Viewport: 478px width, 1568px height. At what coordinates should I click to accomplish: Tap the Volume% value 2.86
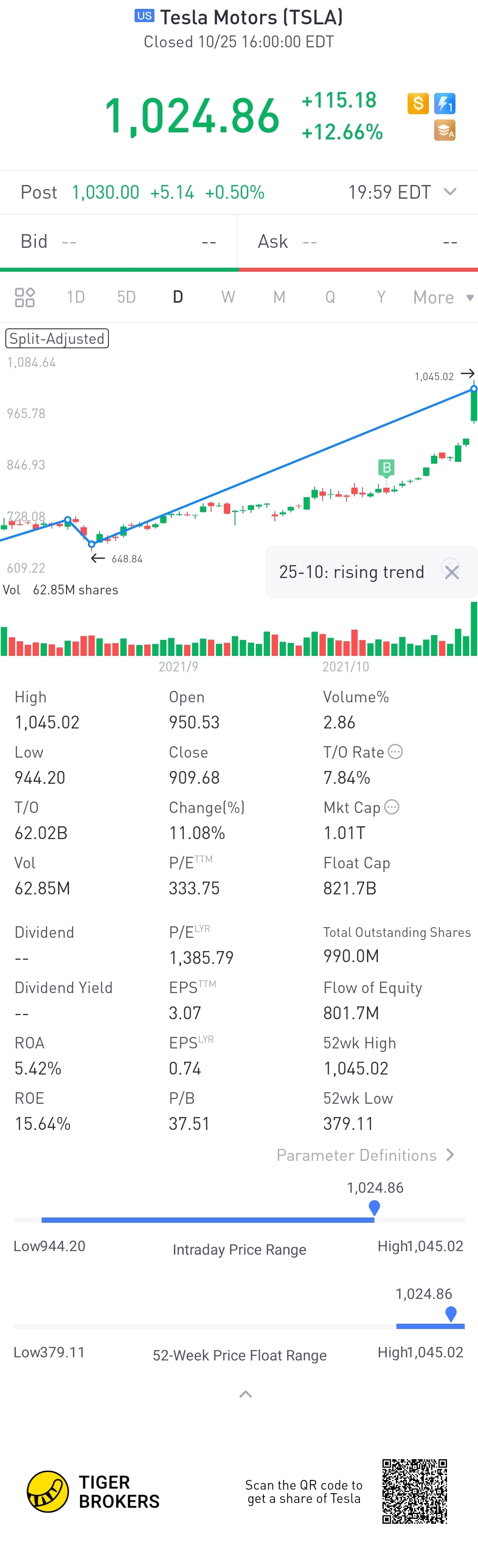tap(339, 723)
